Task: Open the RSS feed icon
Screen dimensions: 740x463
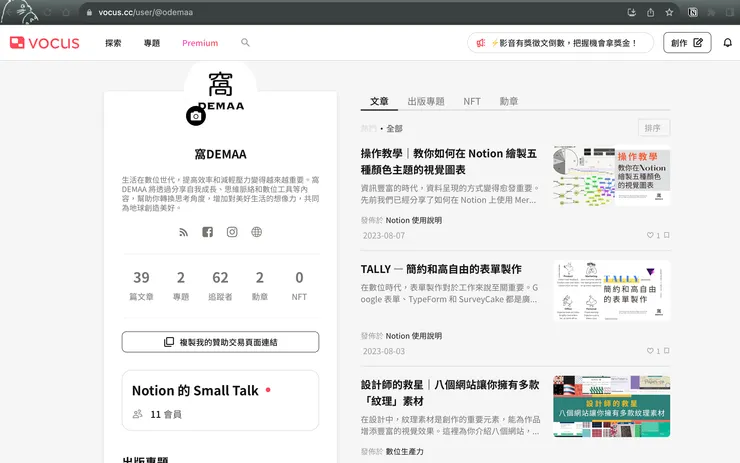Action: [x=184, y=232]
